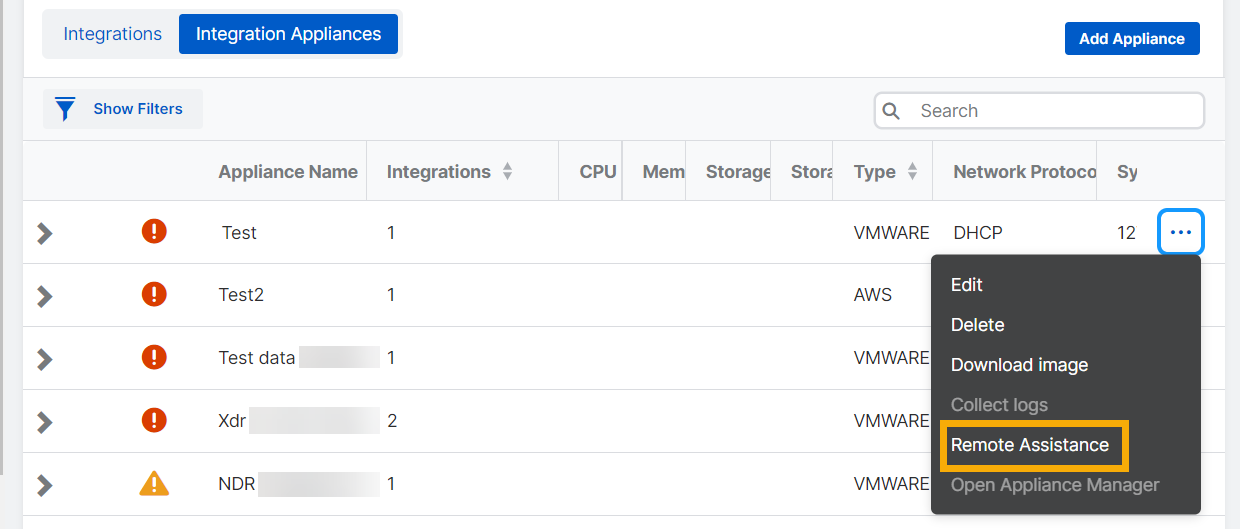Expand the Test appliance row
Screen dimensions: 1240x529
pos(44,233)
